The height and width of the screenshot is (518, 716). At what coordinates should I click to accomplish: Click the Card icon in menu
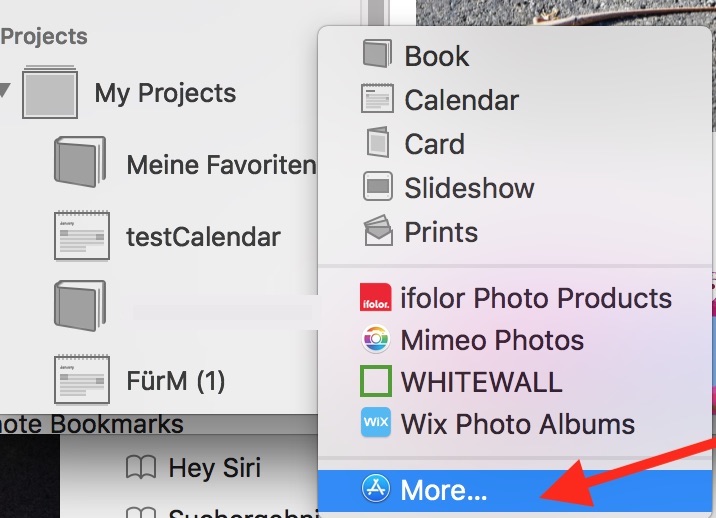(x=377, y=144)
